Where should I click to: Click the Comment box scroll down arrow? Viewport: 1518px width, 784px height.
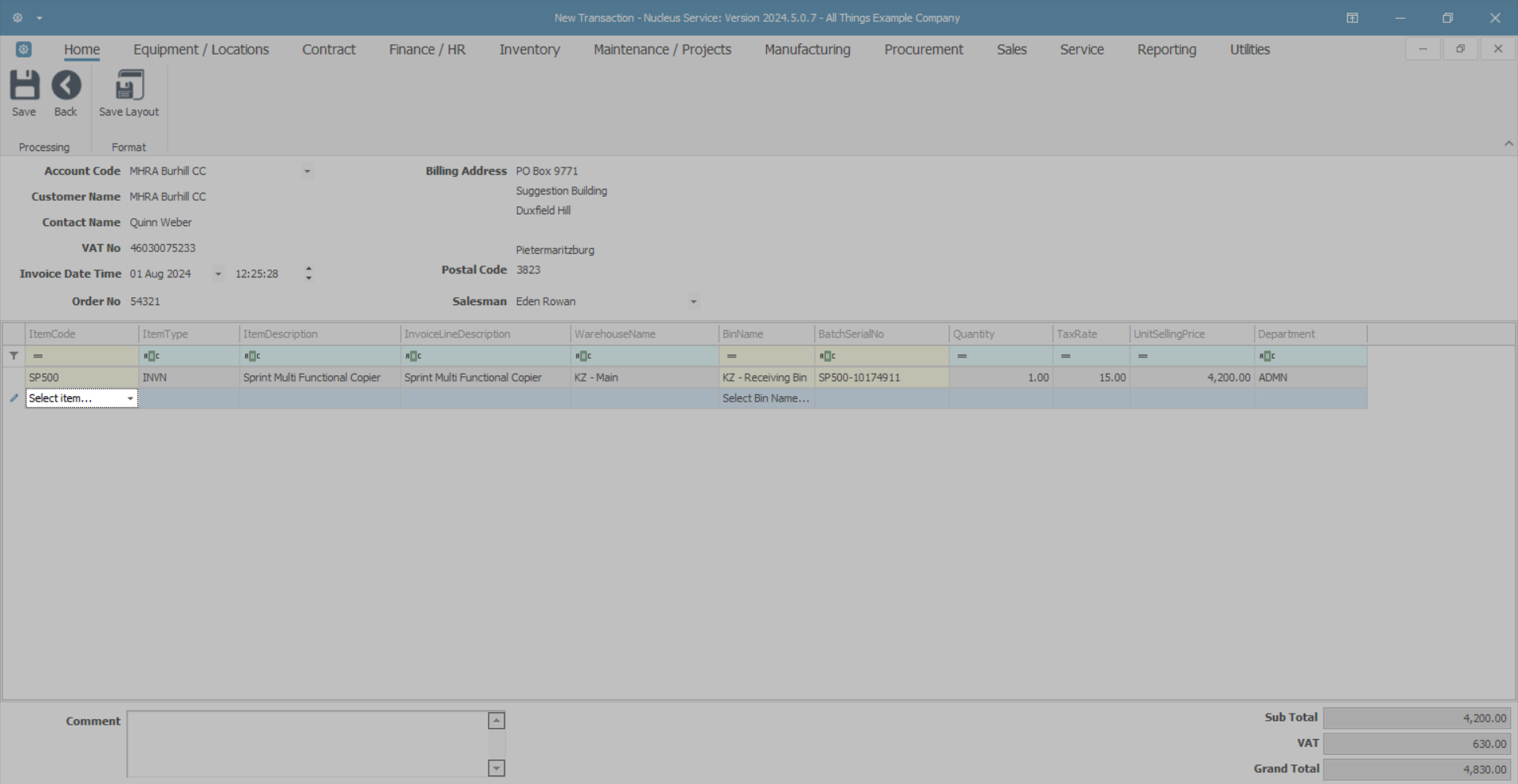[497, 767]
